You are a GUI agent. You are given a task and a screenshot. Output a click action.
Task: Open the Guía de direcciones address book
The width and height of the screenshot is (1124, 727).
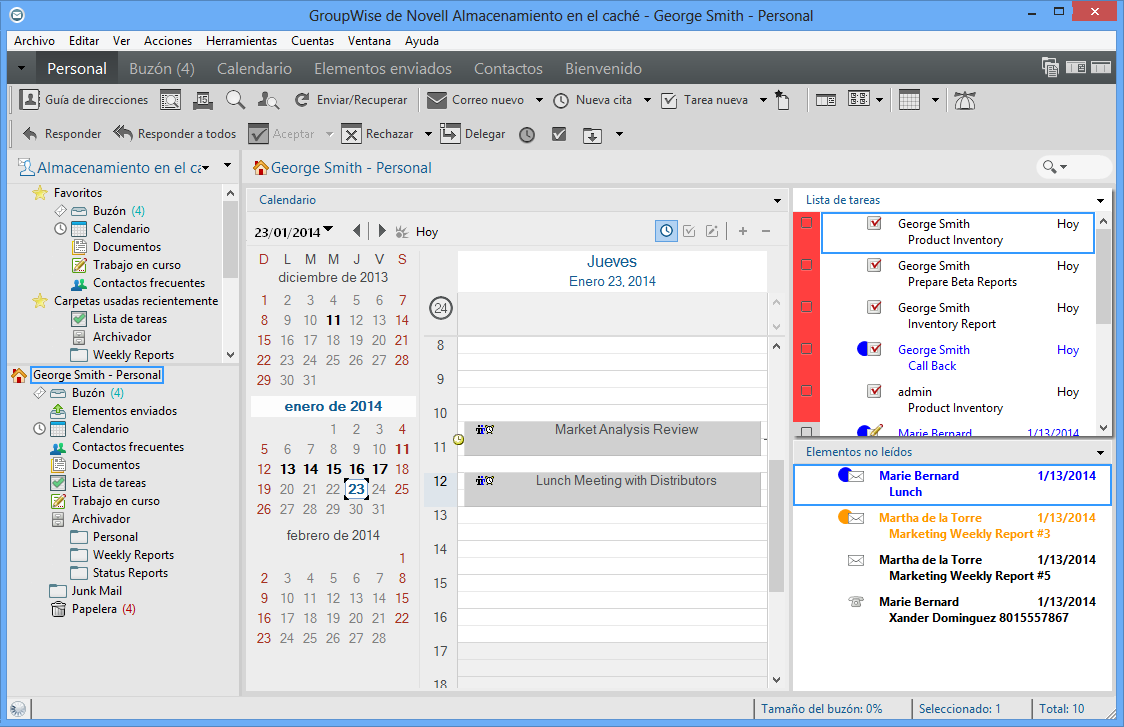click(x=84, y=100)
